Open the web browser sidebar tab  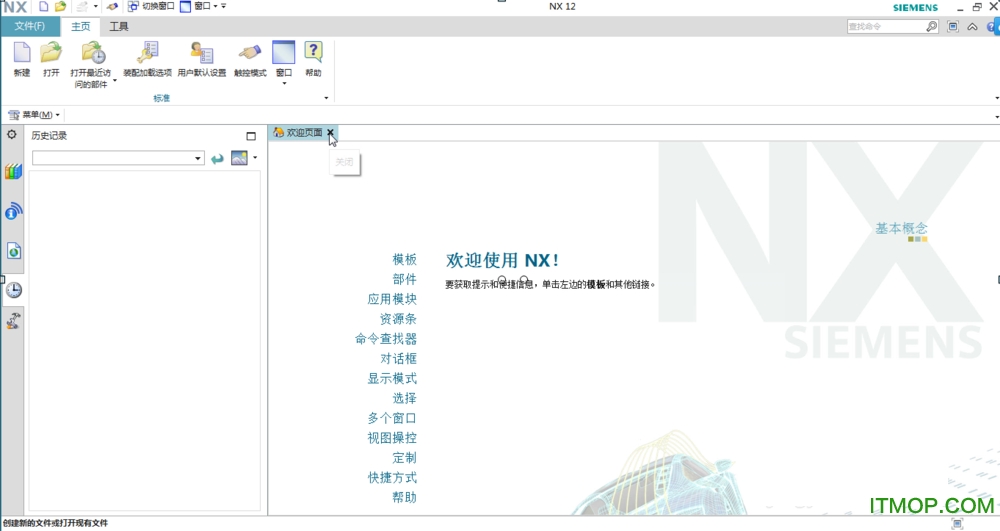coord(13,251)
